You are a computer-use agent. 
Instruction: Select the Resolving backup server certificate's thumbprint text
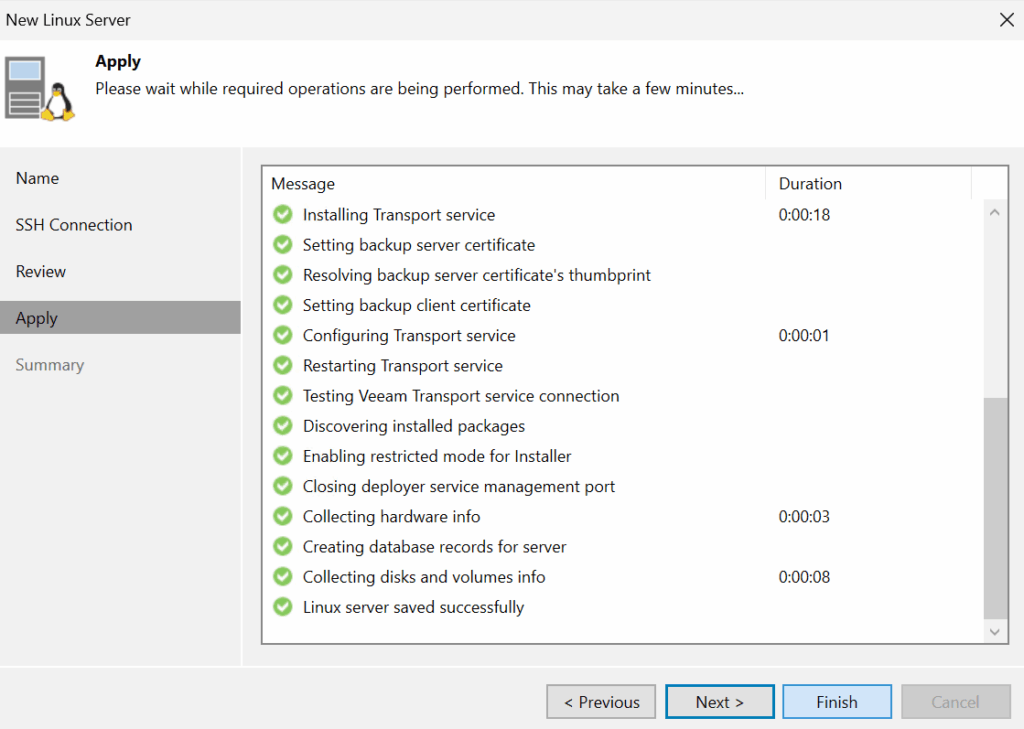tap(477, 275)
